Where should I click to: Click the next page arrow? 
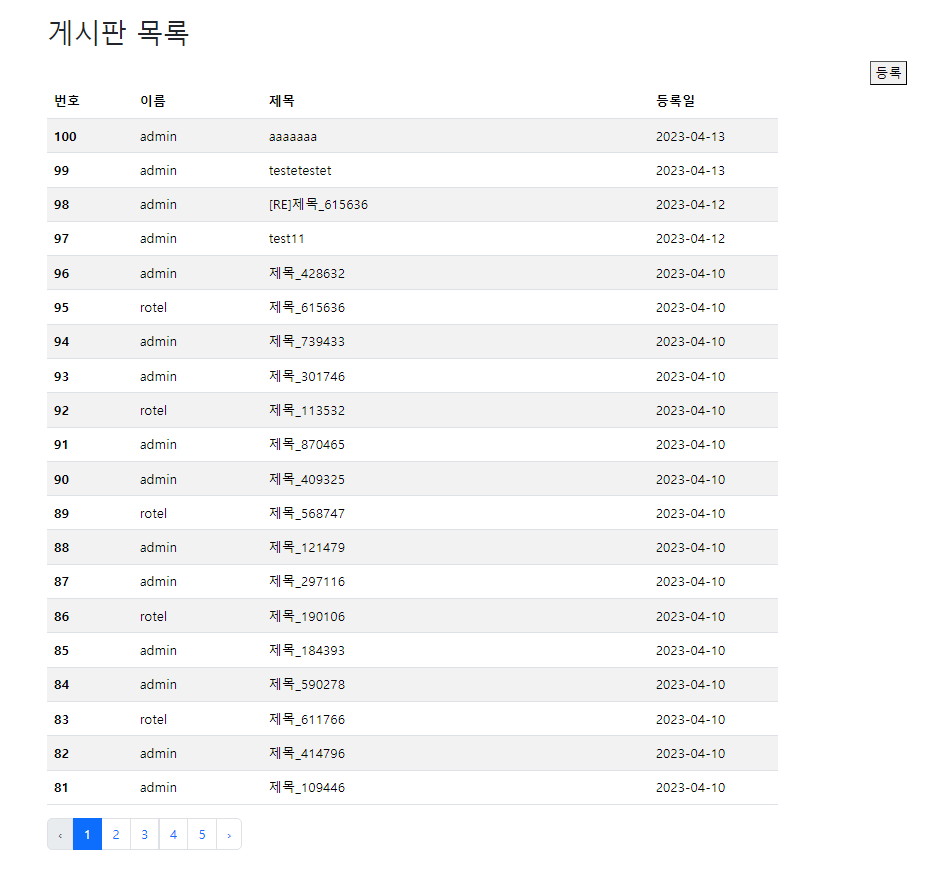point(229,834)
